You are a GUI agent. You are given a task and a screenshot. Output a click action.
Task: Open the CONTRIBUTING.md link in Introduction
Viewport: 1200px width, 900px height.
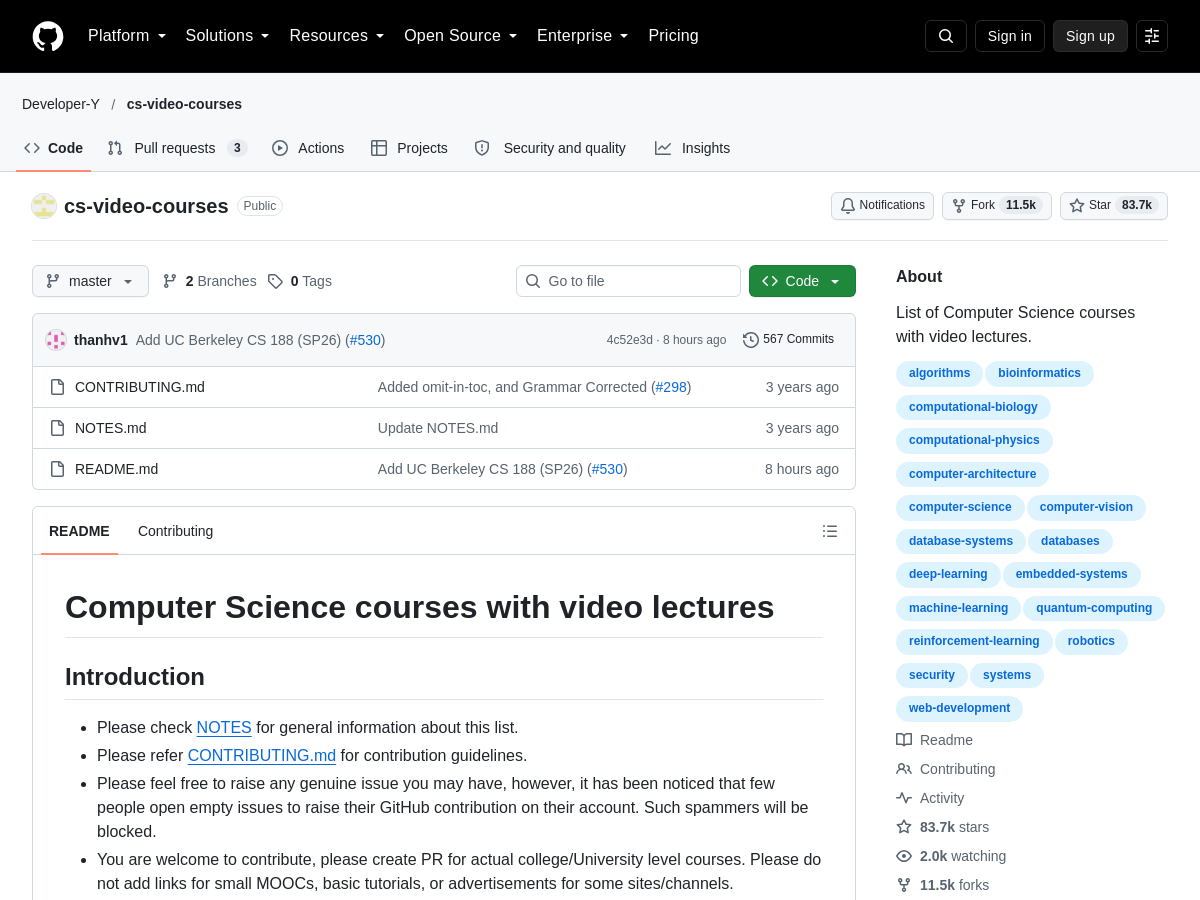pos(262,756)
